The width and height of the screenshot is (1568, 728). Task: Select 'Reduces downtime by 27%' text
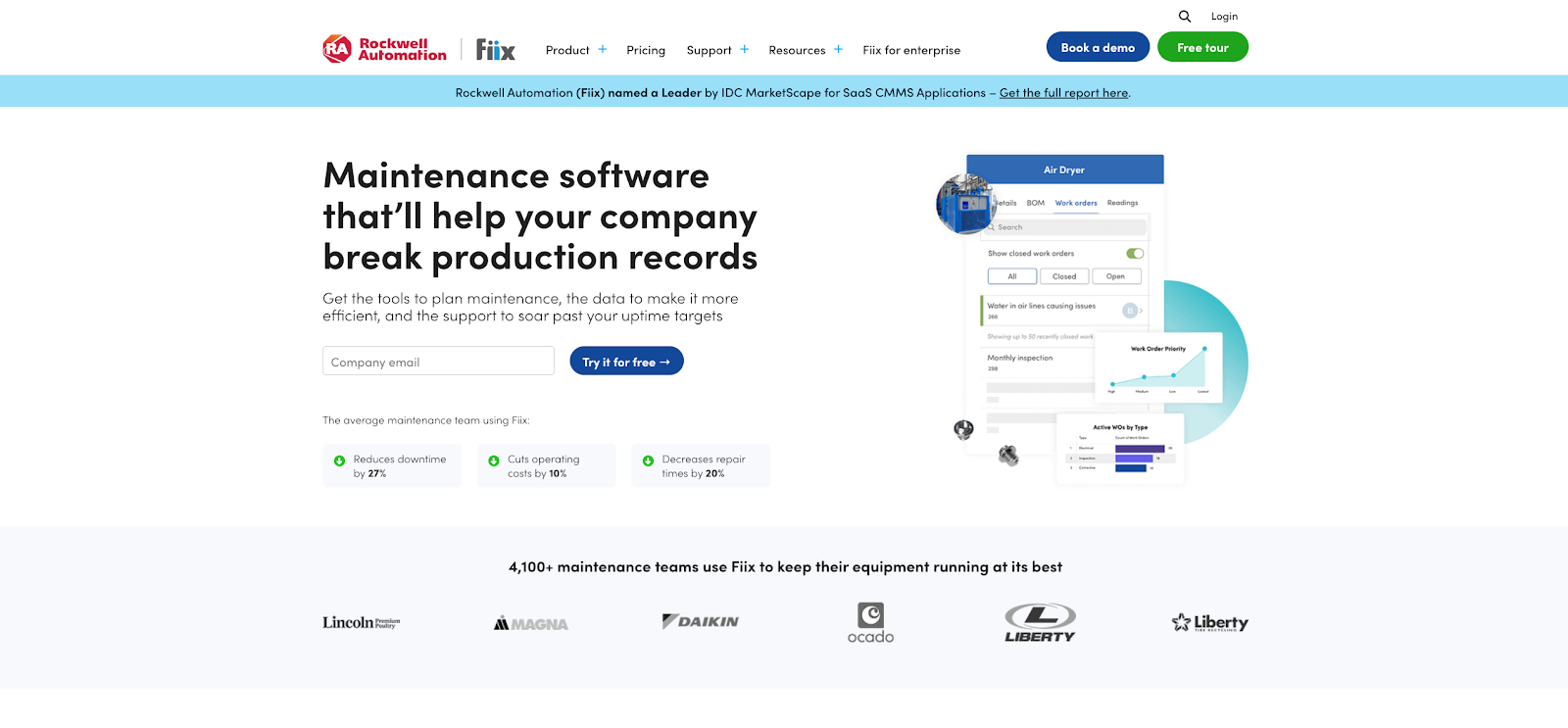point(400,466)
